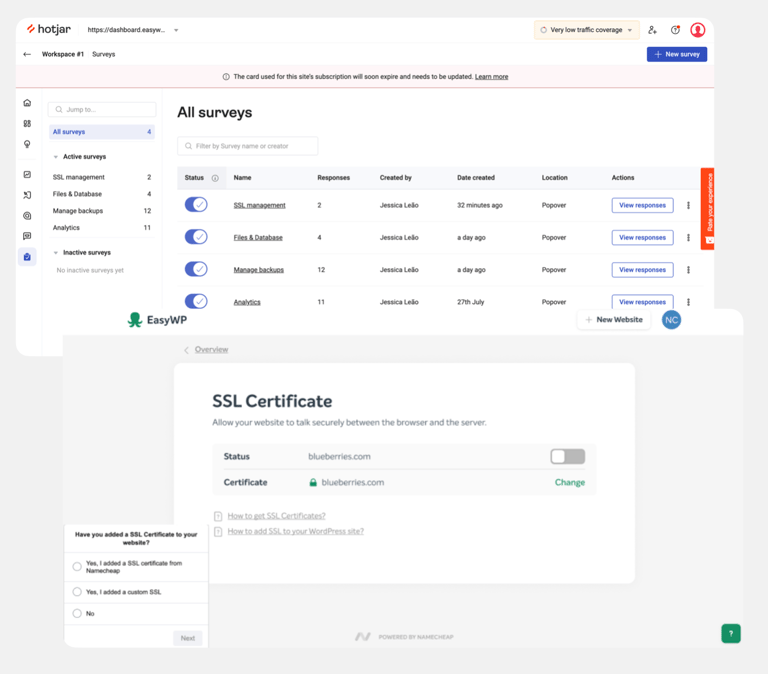Click Learn more in the billing banner
This screenshot has height=674, width=768.
pyautogui.click(x=491, y=77)
